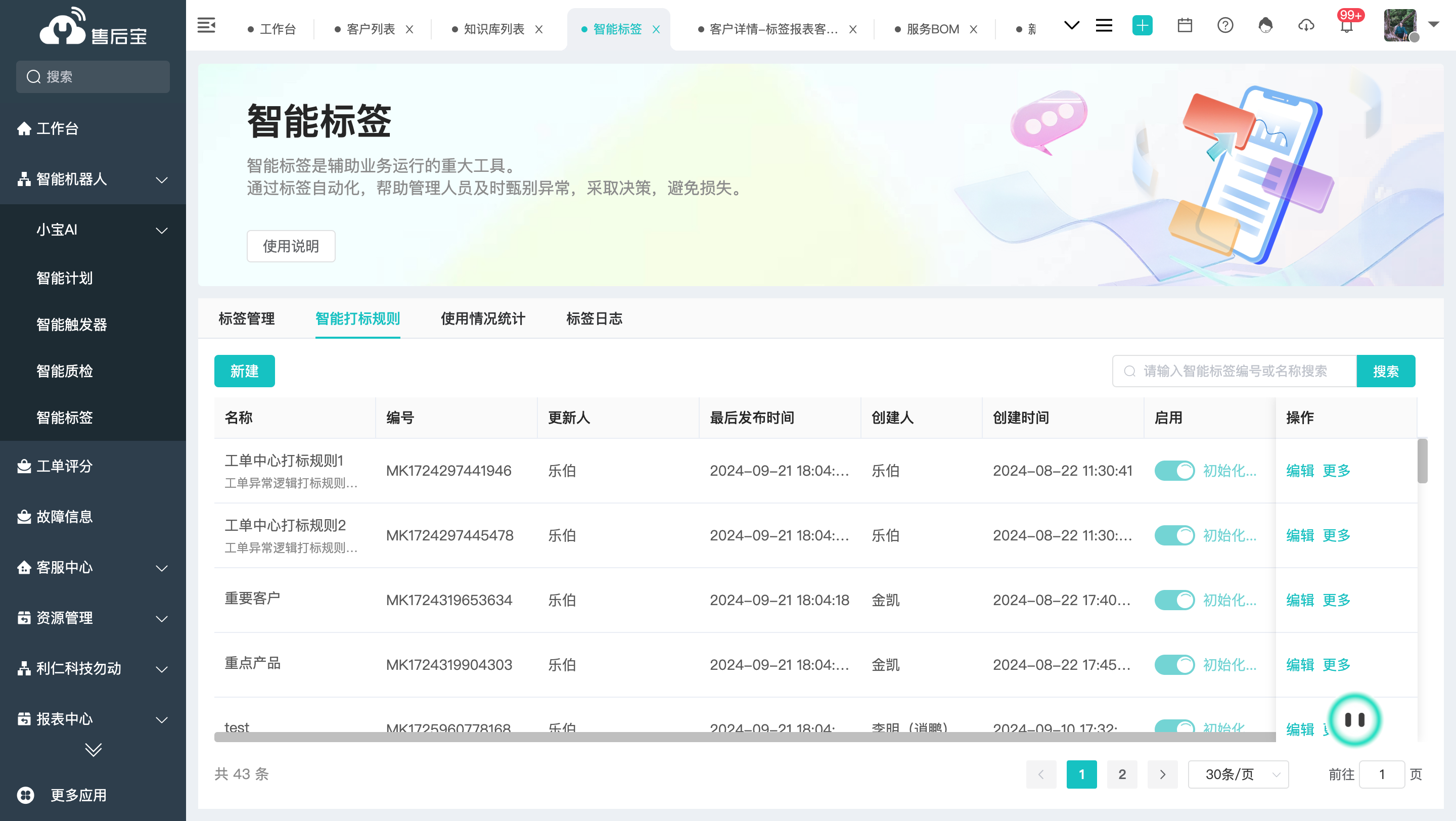
Task: Open 智能质检 in sidebar
Action: click(64, 371)
